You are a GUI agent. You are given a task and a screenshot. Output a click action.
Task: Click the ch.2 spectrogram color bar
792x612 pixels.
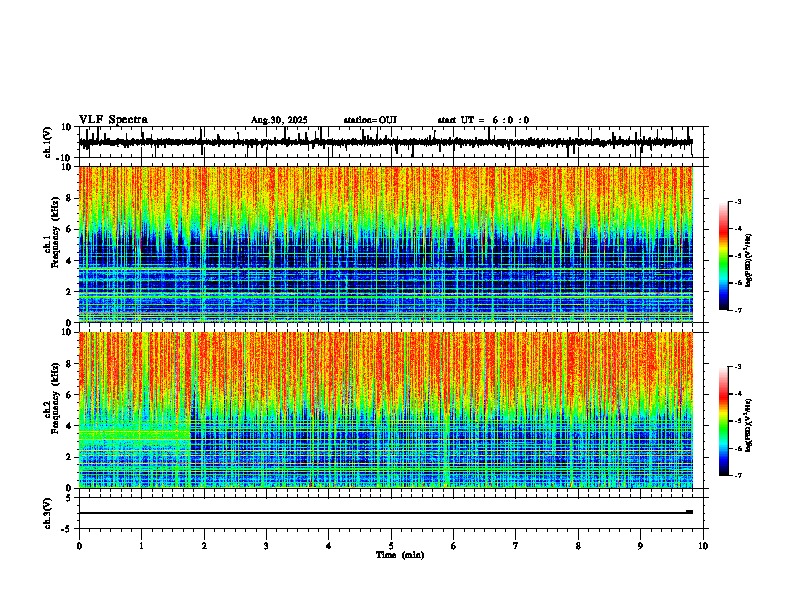724,421
